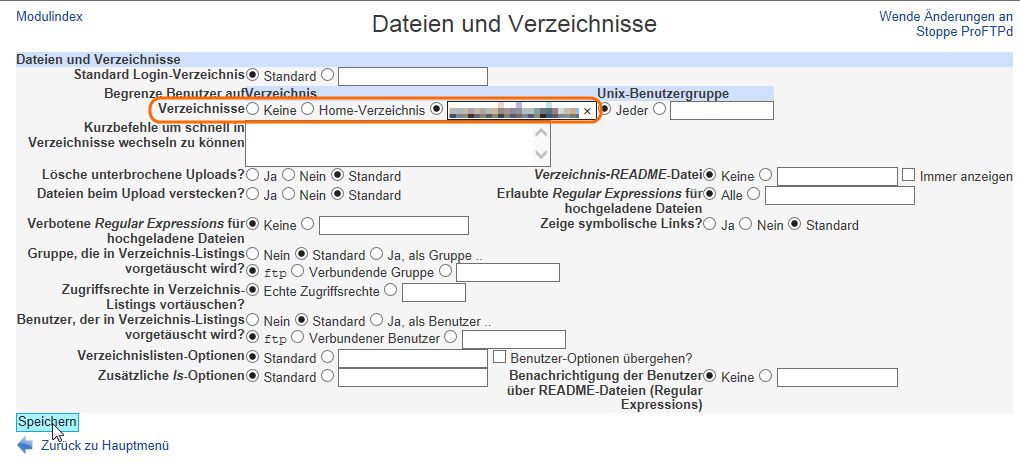The height and width of the screenshot is (476, 1020).
Task: Select Home-Verzeichnis radio option
Action: point(308,109)
